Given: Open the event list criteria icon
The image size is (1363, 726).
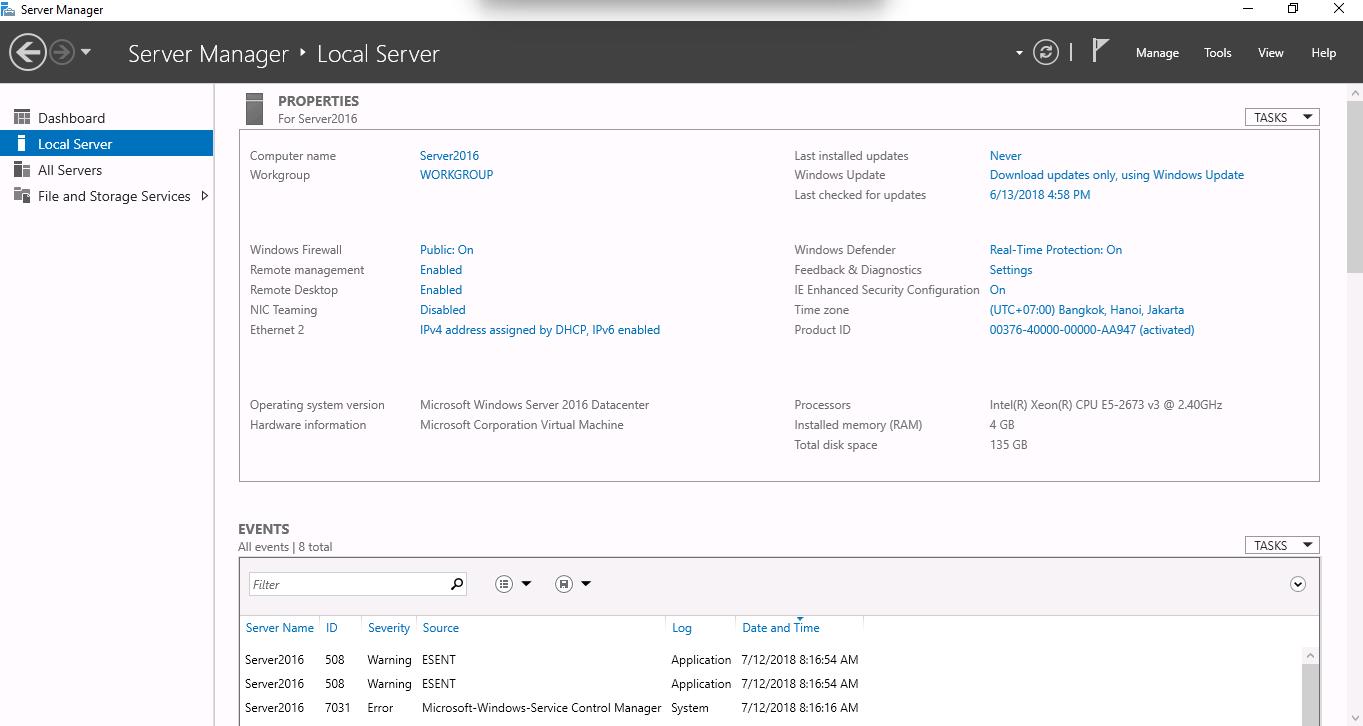Looking at the screenshot, I should (504, 584).
